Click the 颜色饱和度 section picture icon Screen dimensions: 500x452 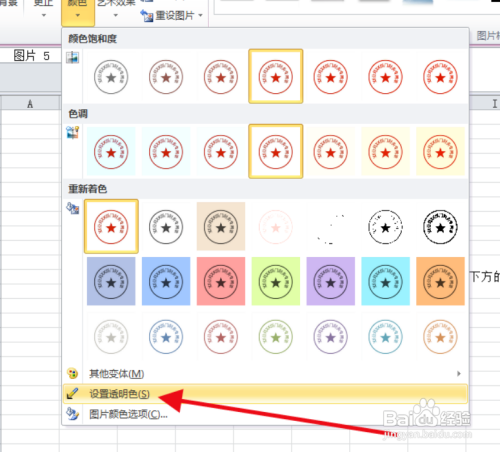pos(72,57)
